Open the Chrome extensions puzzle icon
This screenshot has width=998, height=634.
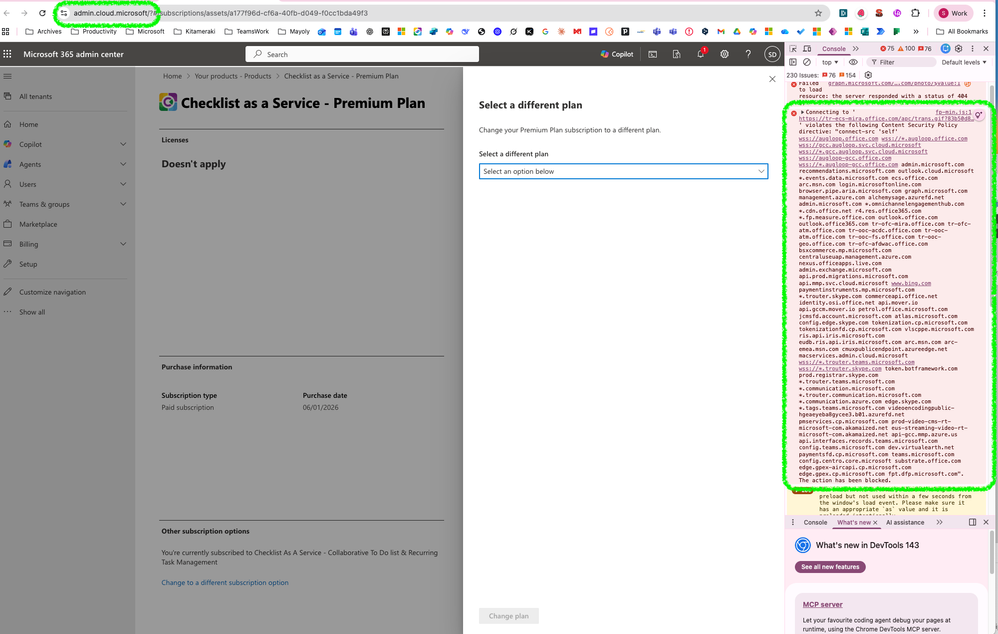[x=915, y=13]
